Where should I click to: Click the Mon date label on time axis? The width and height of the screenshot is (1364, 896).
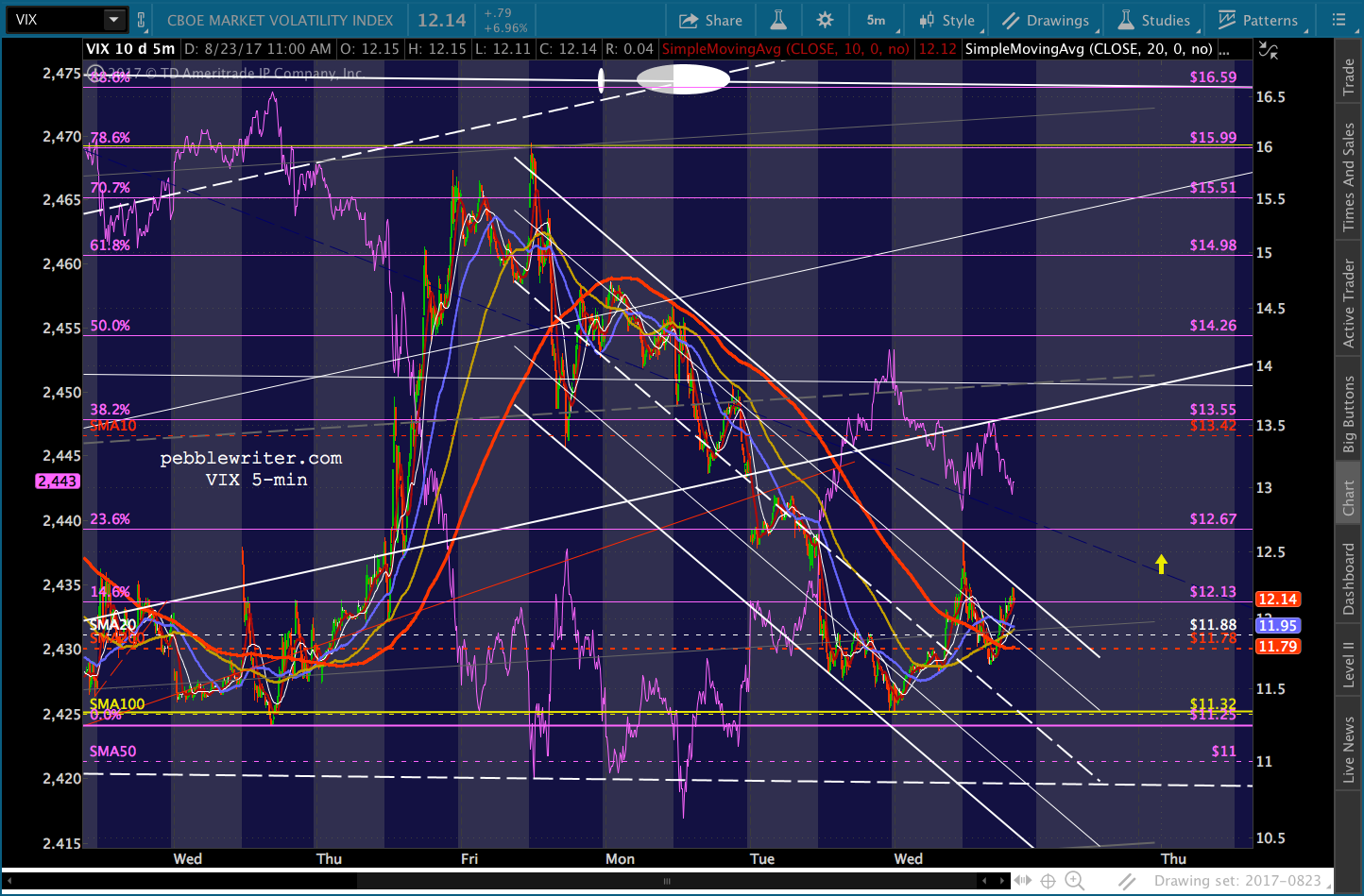coord(620,858)
